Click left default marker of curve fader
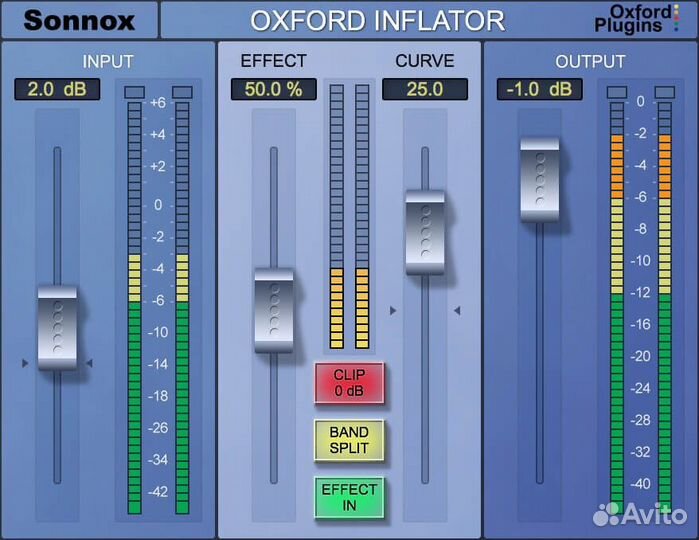Viewport: 699px width, 540px height. pos(393,310)
